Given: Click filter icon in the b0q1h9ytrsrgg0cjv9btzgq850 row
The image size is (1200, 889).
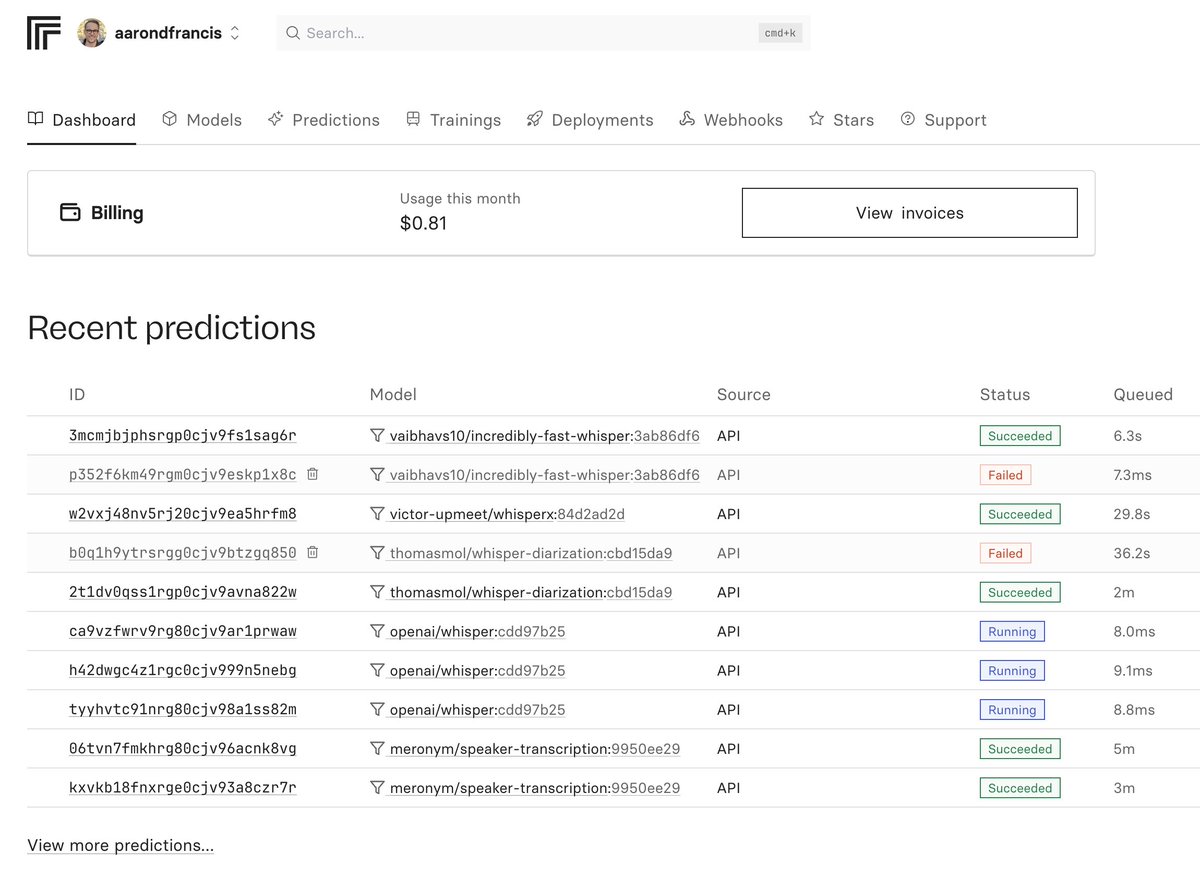Looking at the screenshot, I should [377, 553].
